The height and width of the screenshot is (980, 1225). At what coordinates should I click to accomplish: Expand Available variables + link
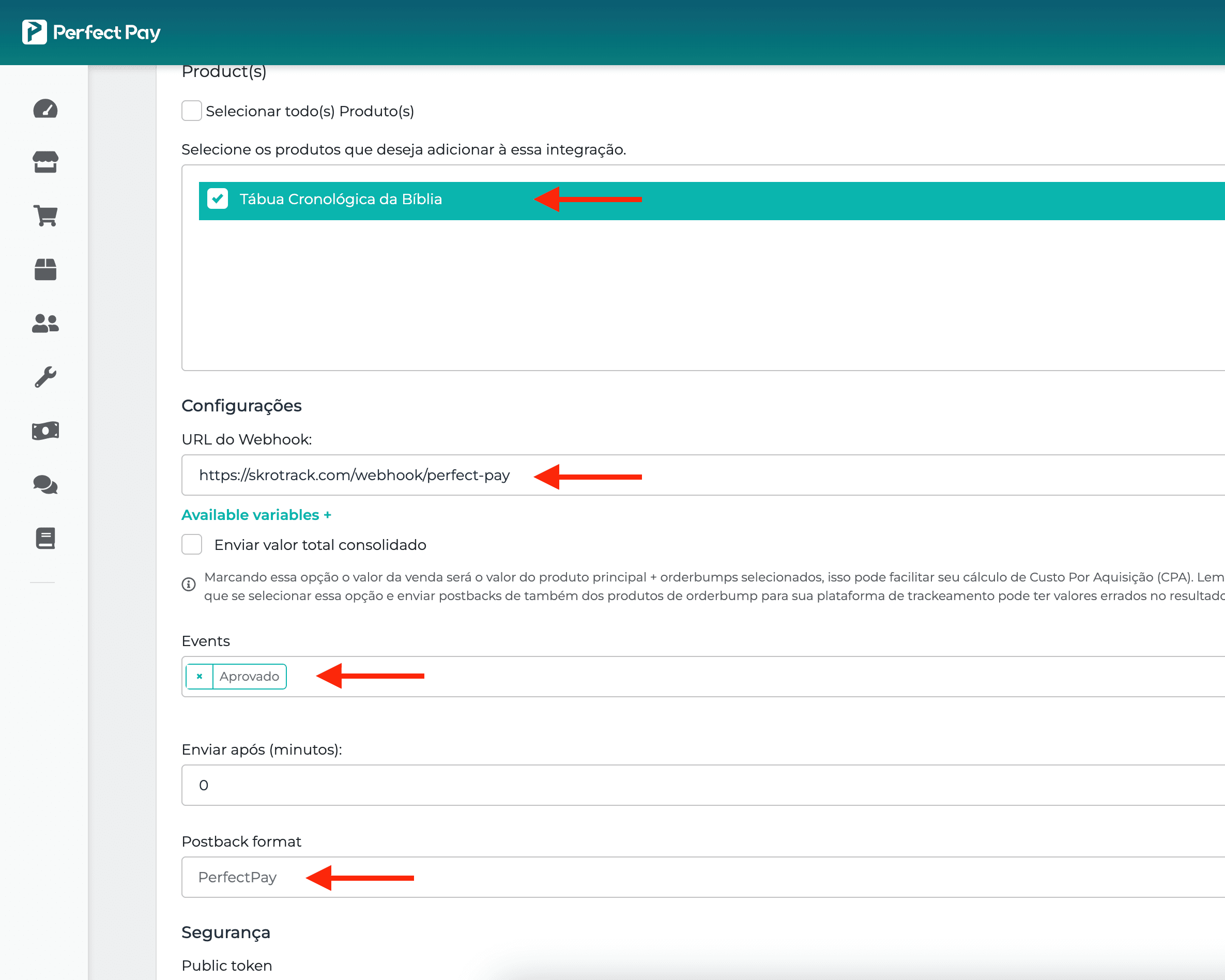256,515
